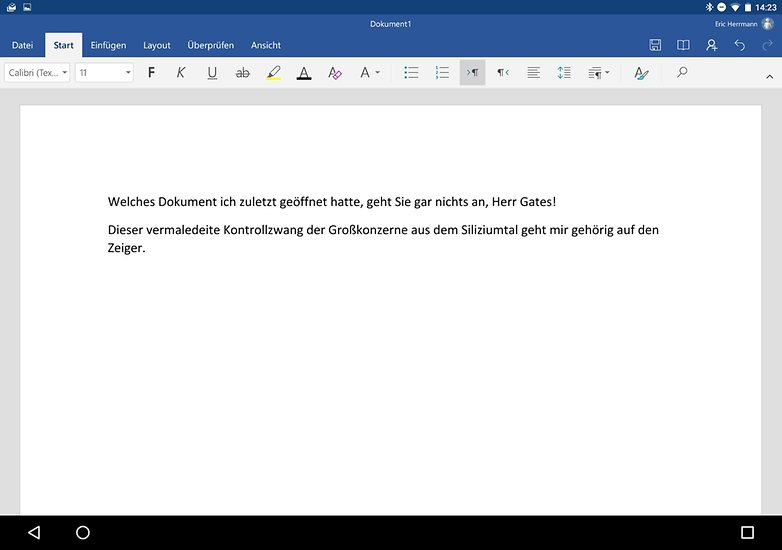Apply black font color
782x550 pixels.
pyautogui.click(x=304, y=73)
